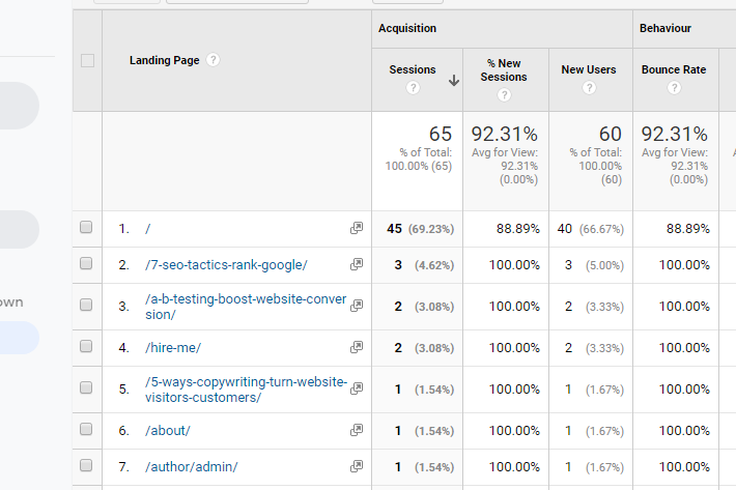The image size is (736, 490).
Task: Click the help icon under Sessions header
Action: (412, 88)
